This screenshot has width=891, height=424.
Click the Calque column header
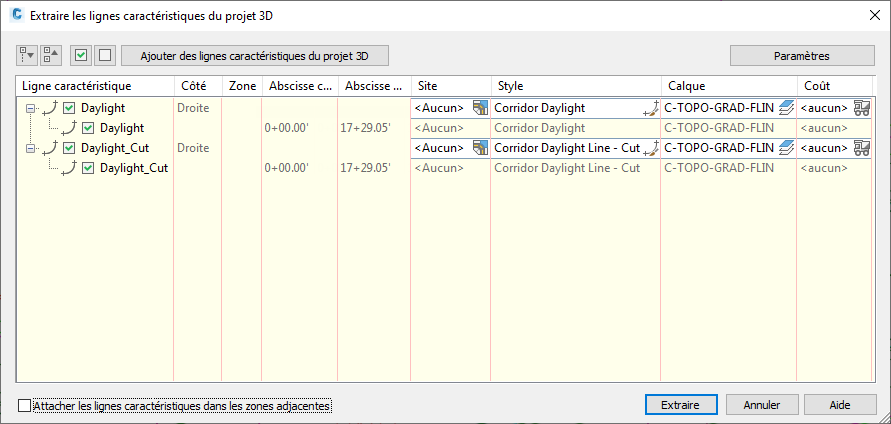(728, 87)
